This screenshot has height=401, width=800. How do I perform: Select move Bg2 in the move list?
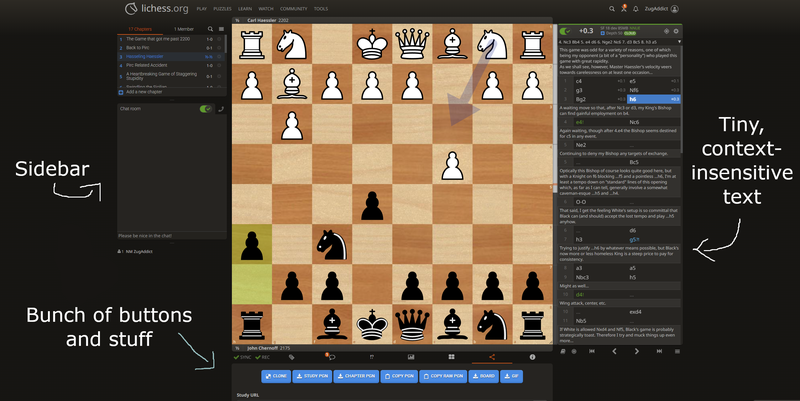599,99
